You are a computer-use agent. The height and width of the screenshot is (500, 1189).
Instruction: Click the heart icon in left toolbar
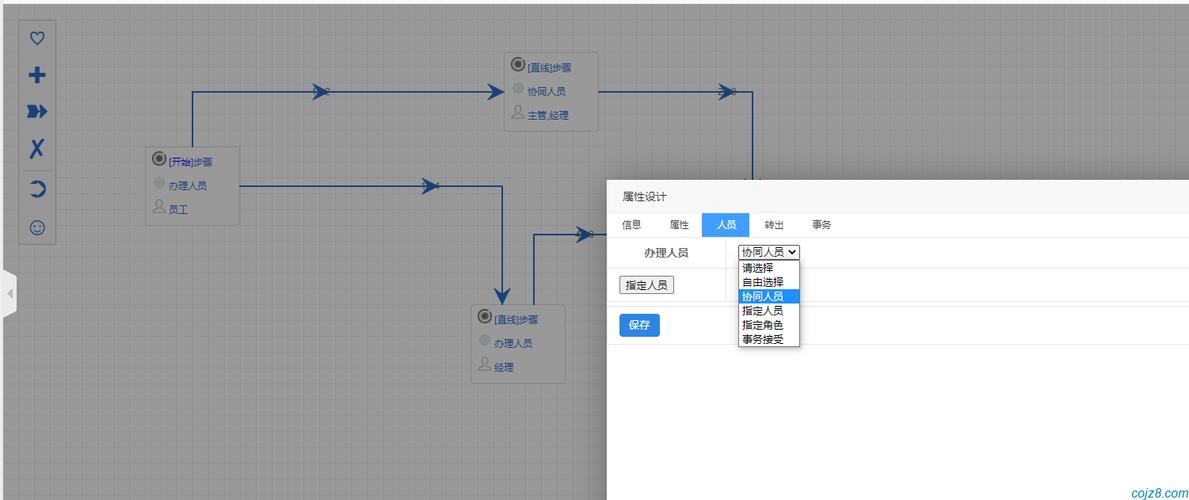pyautogui.click(x=36, y=39)
